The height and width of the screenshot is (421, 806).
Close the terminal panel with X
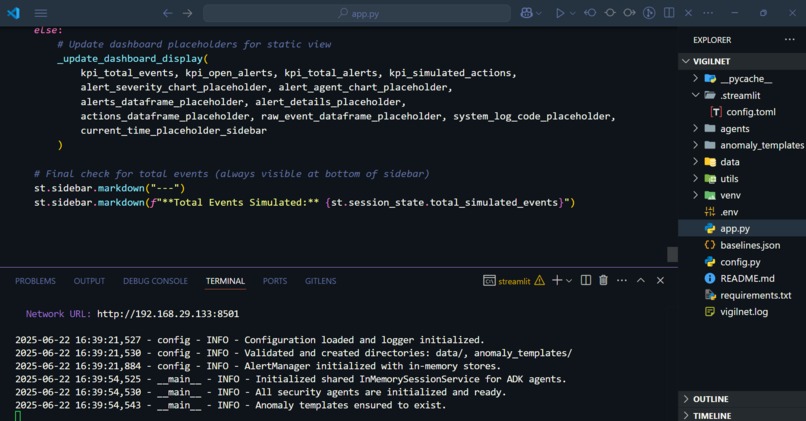[x=660, y=280]
